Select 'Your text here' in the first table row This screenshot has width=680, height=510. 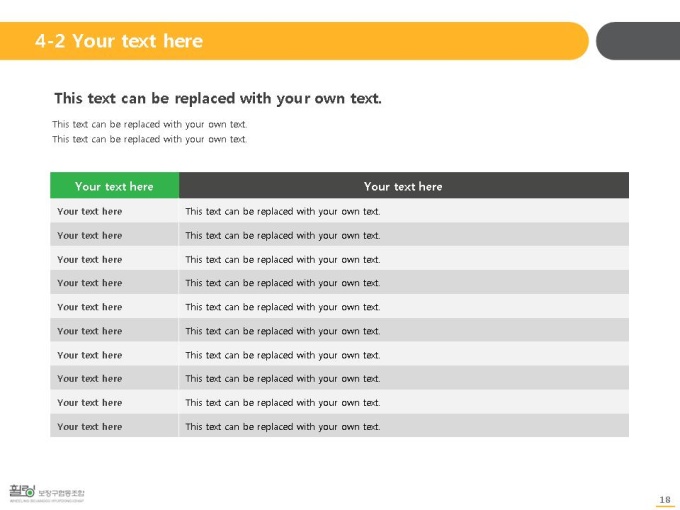(90, 212)
